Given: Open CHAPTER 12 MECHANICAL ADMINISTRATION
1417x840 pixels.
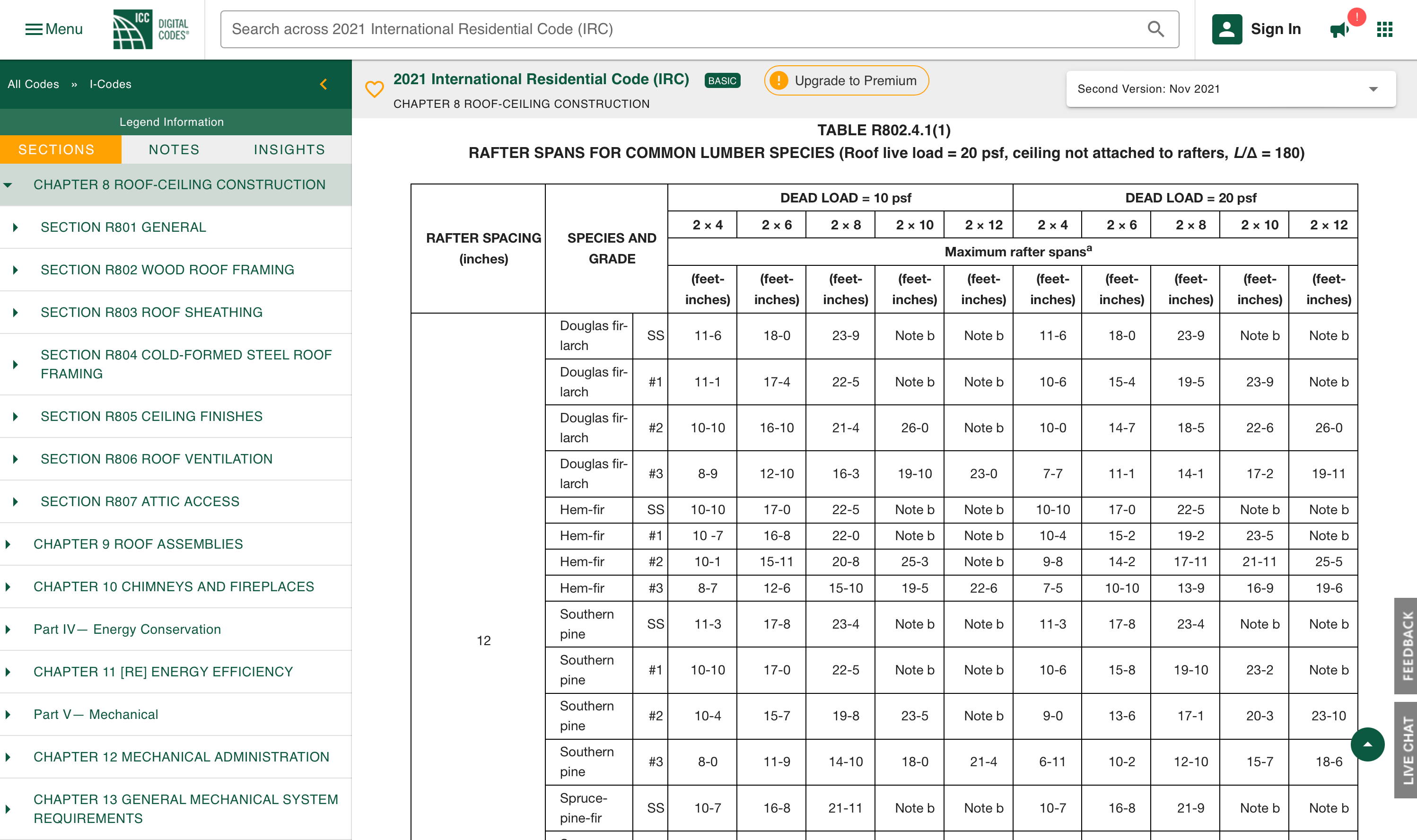Looking at the screenshot, I should 181,757.
